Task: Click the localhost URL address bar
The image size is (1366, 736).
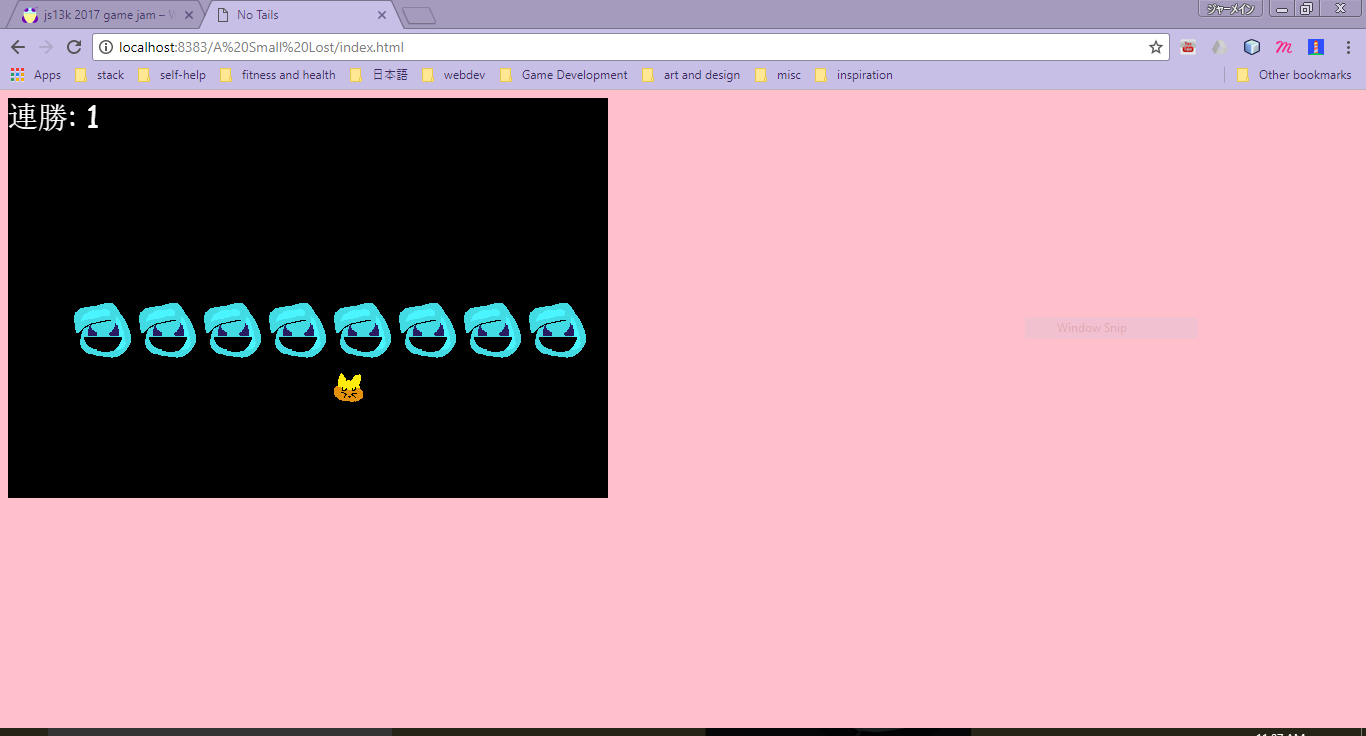Action: [630, 47]
